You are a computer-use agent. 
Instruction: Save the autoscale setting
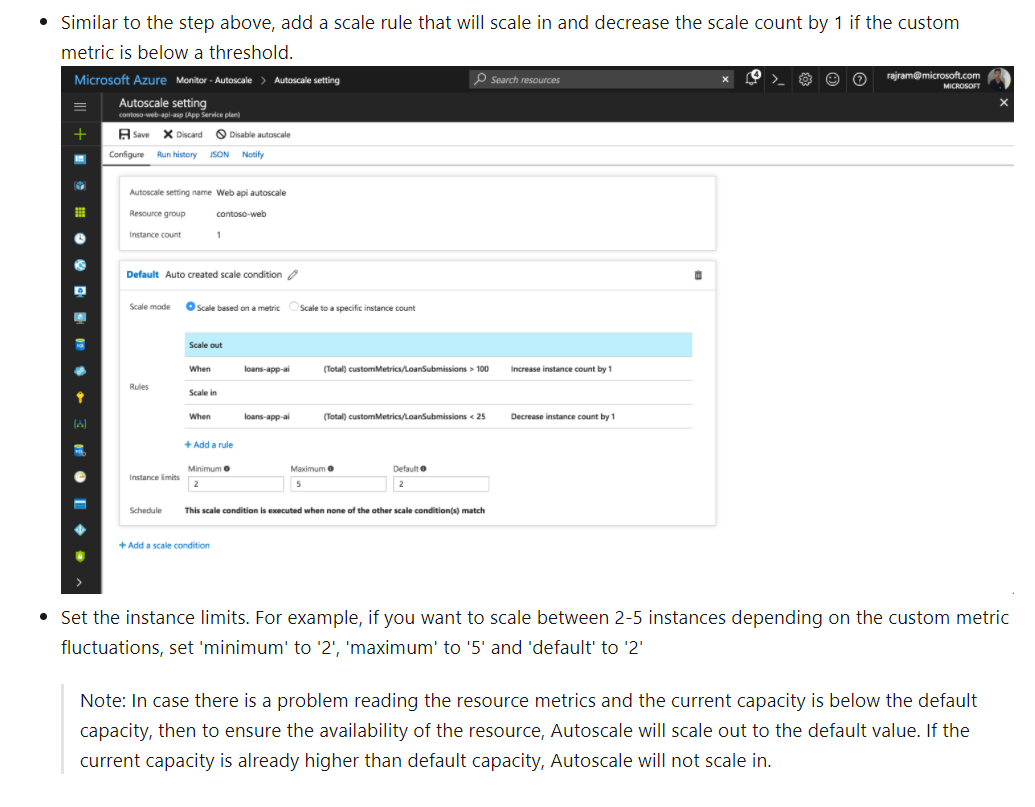point(134,135)
